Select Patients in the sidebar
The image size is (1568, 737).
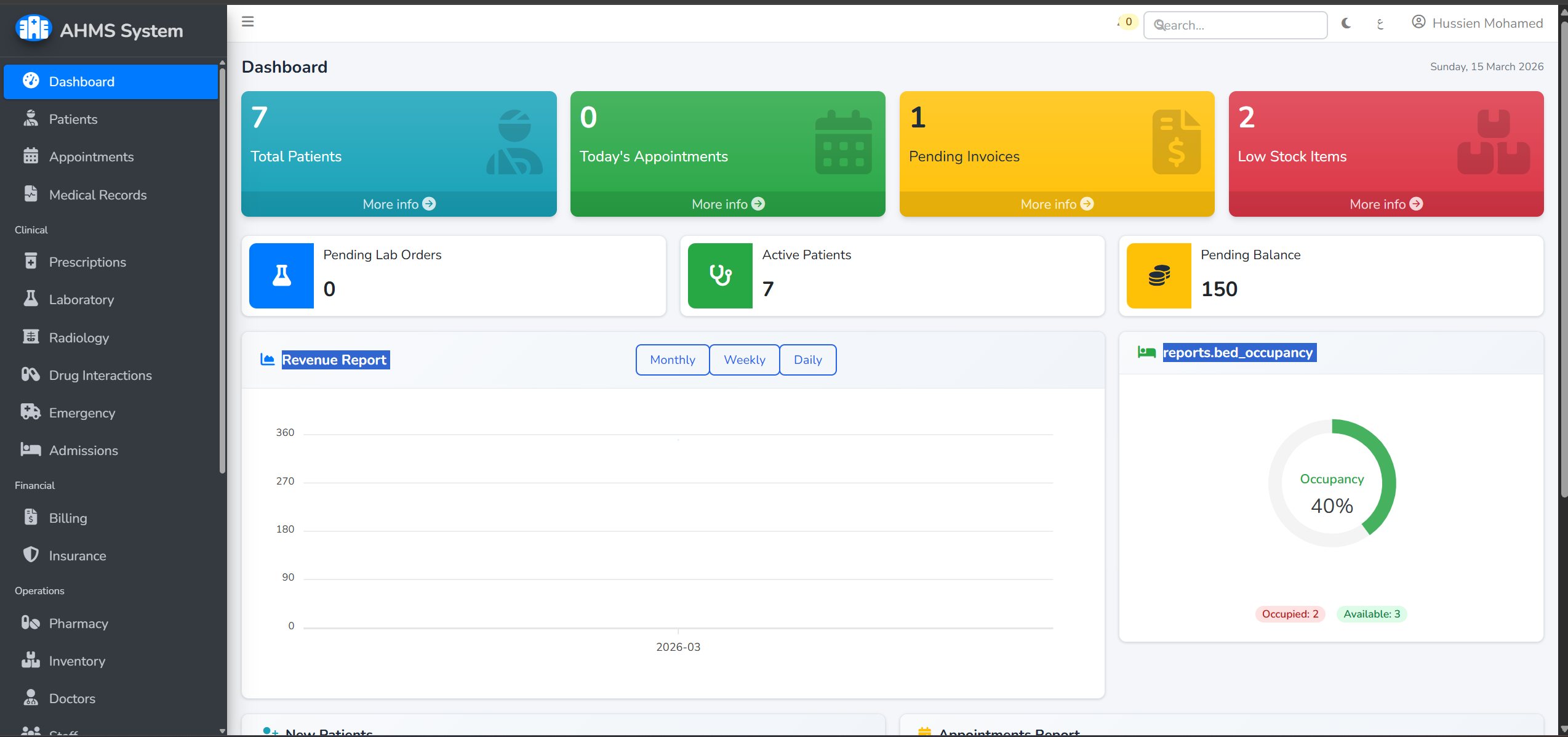click(73, 119)
